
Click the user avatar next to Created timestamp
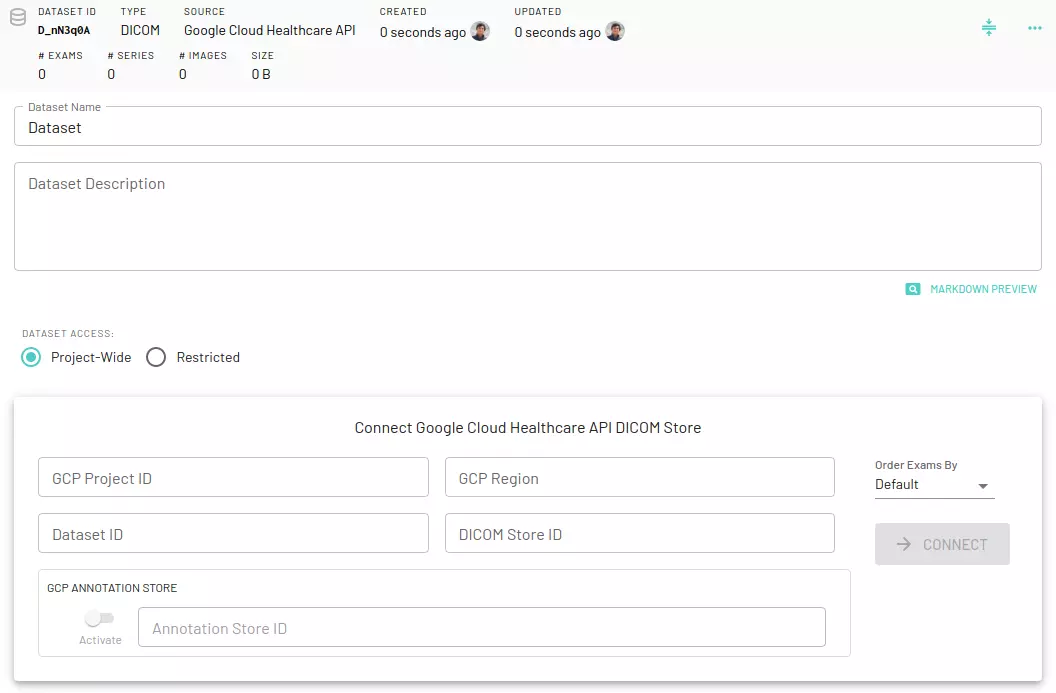[x=479, y=31]
